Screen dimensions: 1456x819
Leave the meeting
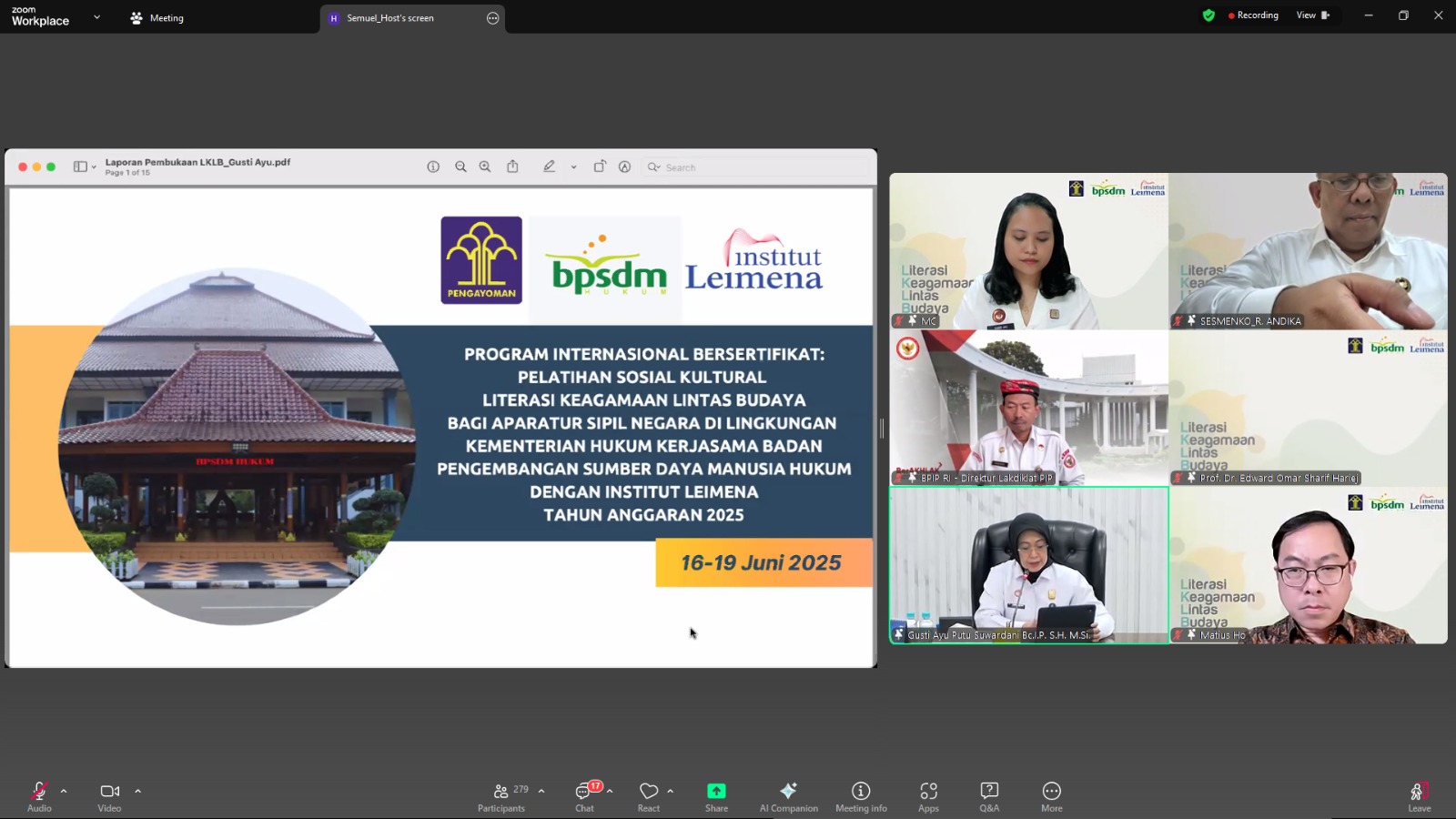[1419, 796]
